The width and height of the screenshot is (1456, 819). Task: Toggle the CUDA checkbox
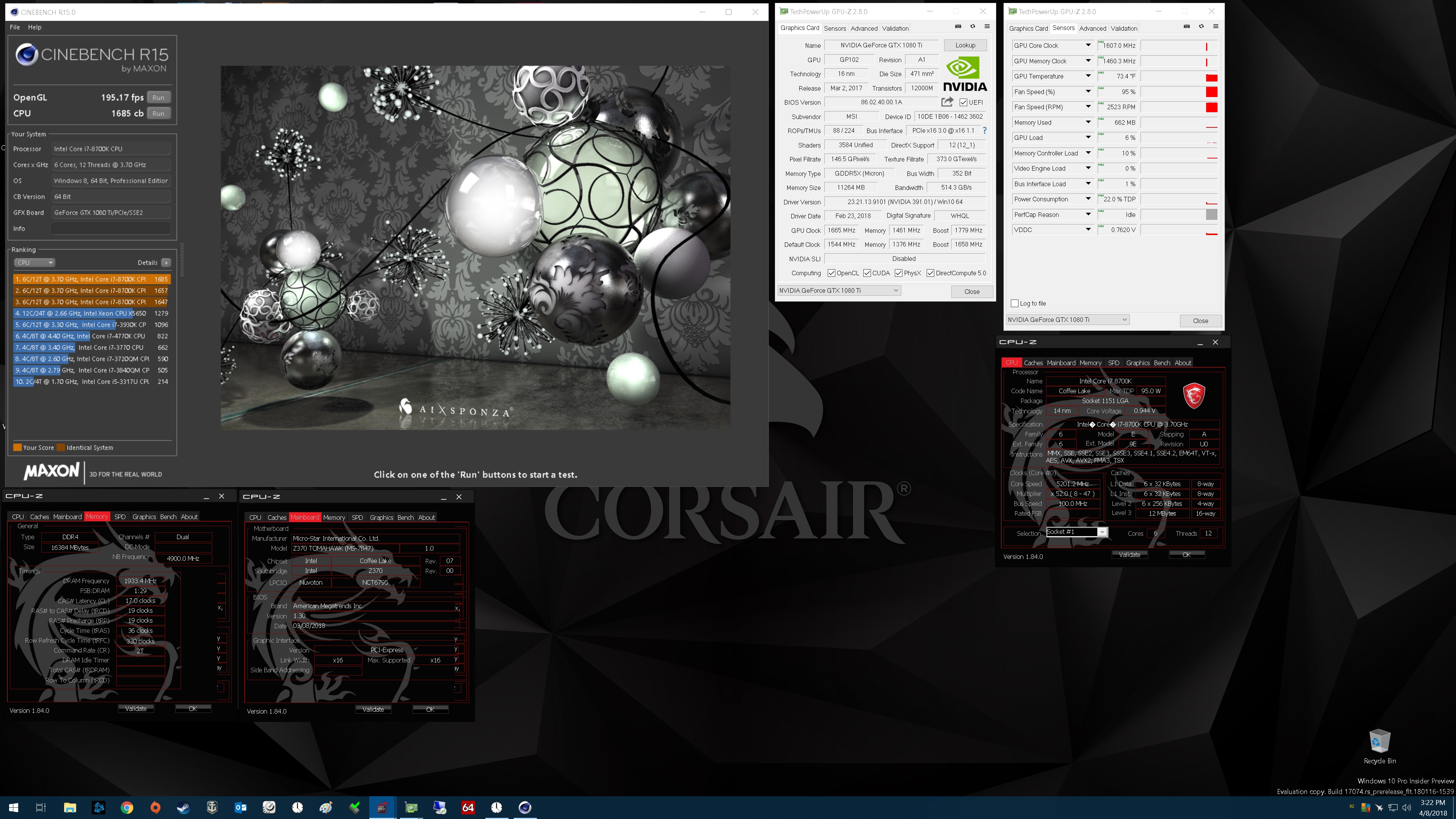point(867,273)
